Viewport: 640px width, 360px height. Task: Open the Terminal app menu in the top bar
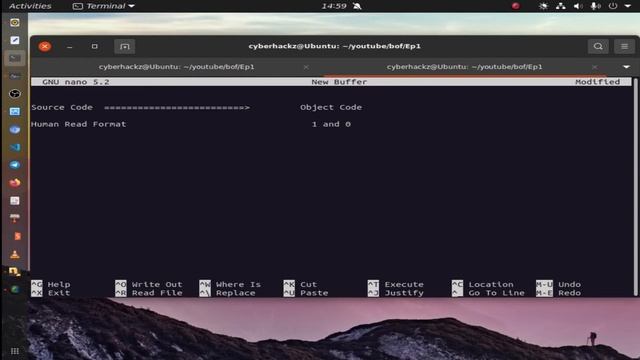(104, 6)
